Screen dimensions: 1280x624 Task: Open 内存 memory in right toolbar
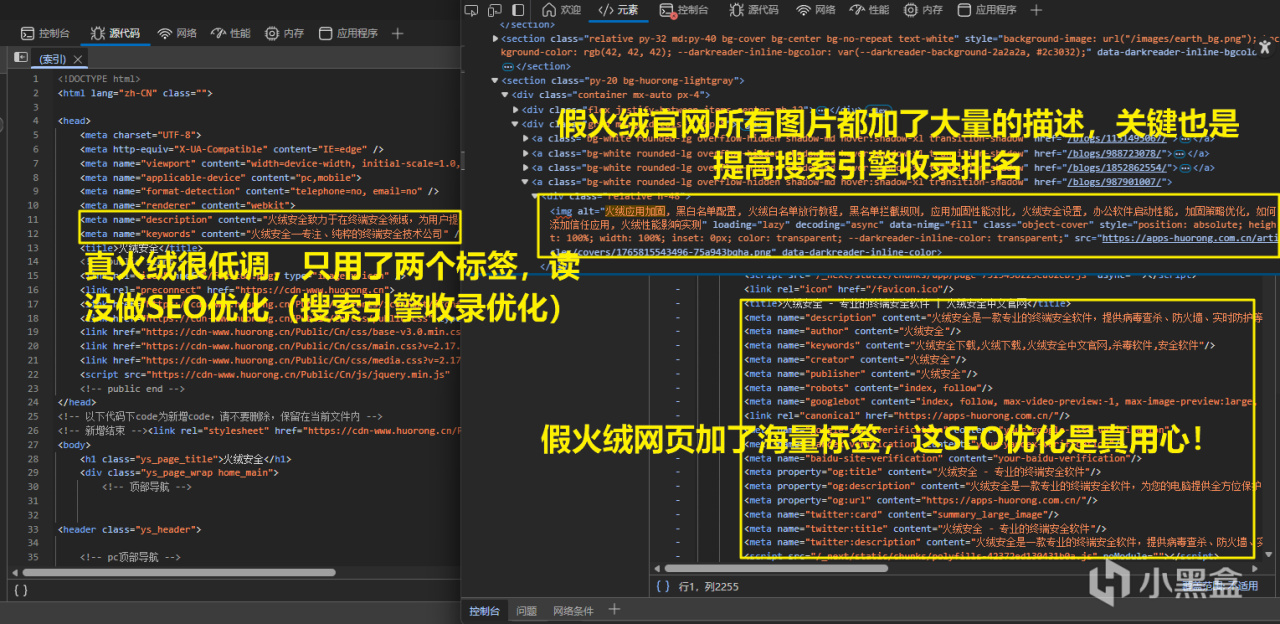(922, 10)
